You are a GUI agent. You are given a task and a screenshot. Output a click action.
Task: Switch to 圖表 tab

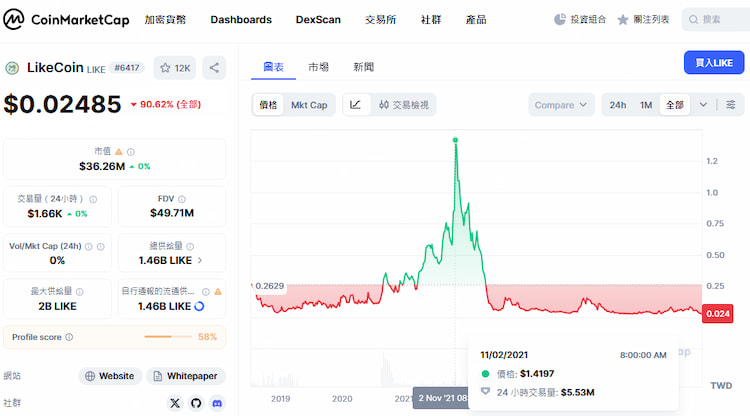[x=273, y=67]
